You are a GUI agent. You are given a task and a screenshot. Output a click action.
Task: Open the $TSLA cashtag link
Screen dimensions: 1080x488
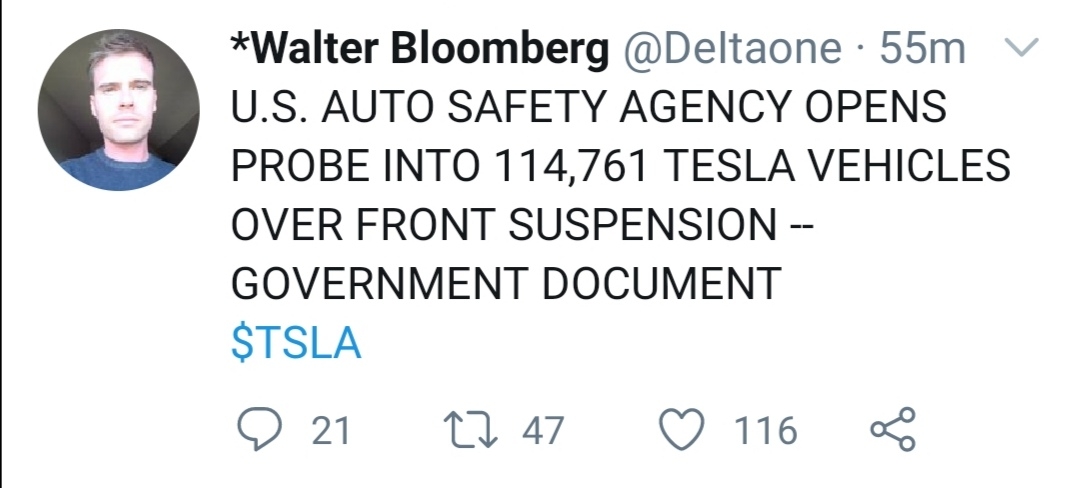tap(295, 344)
